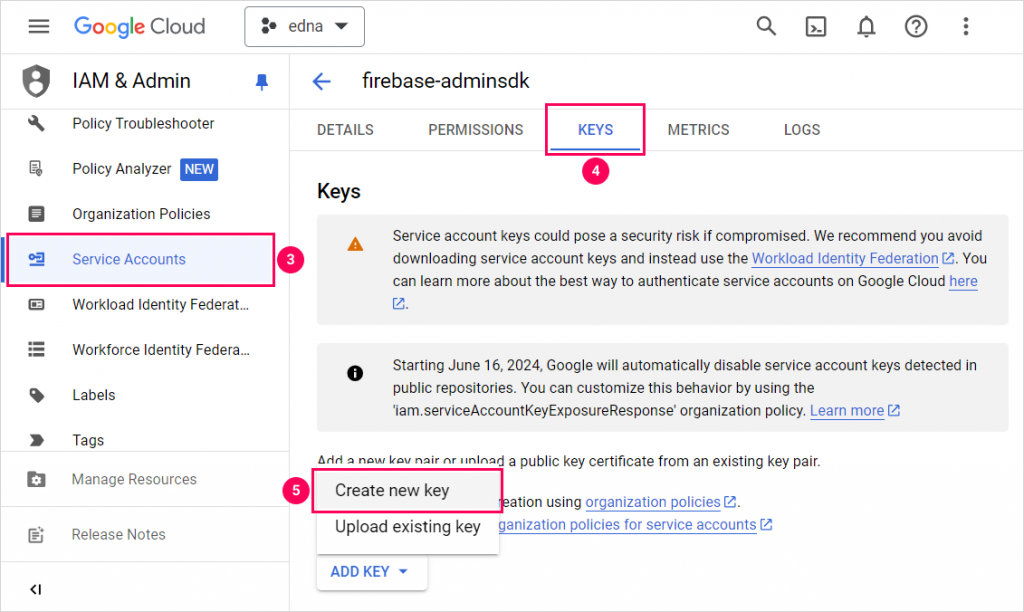
Task: Follow the 'here' link about authentication
Action: 963,282
